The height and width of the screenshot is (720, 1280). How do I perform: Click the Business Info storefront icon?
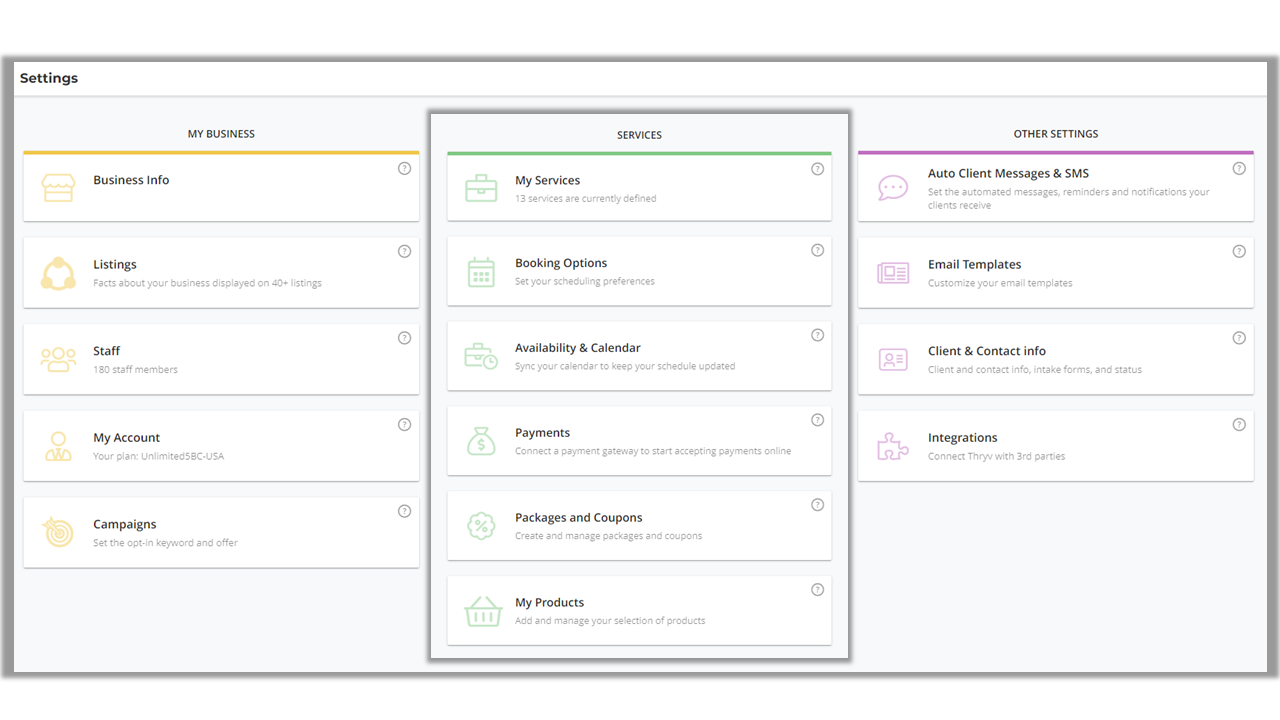pos(58,188)
